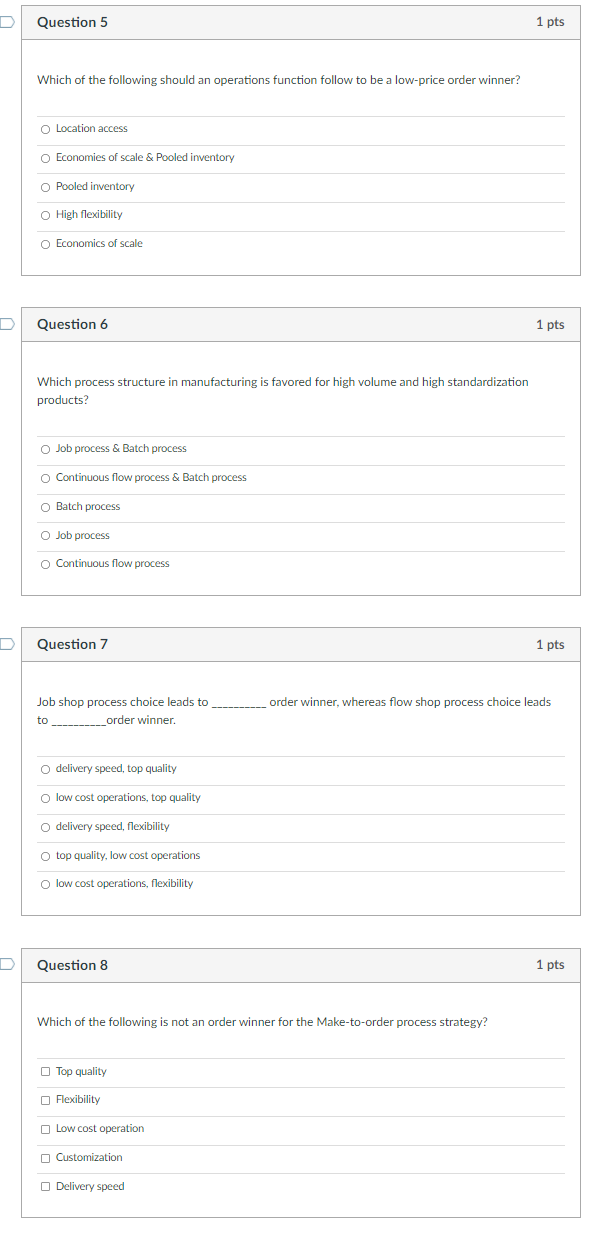Choose 'Pooled inventory' answer option
The width and height of the screenshot is (616, 1237).
tap(45, 186)
